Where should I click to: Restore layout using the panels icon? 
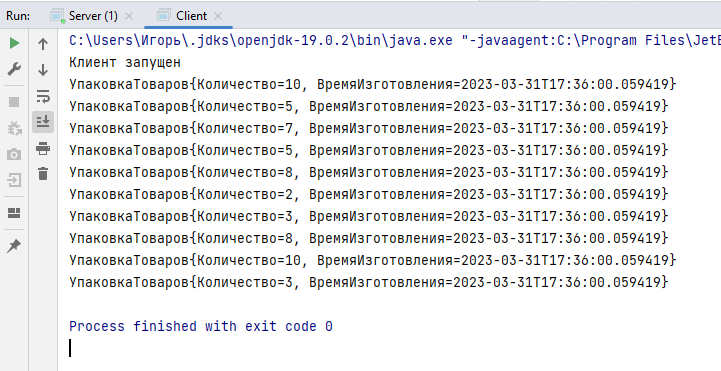pyautogui.click(x=14, y=213)
